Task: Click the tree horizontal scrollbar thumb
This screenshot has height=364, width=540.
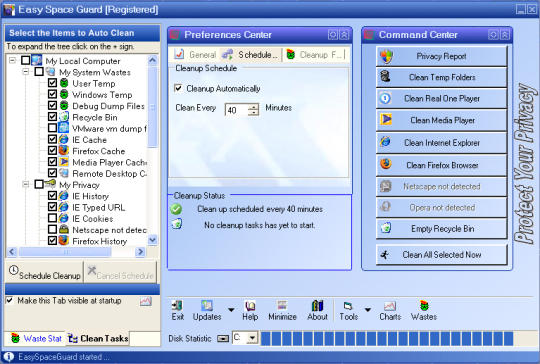Action: pyautogui.click(x=65, y=252)
